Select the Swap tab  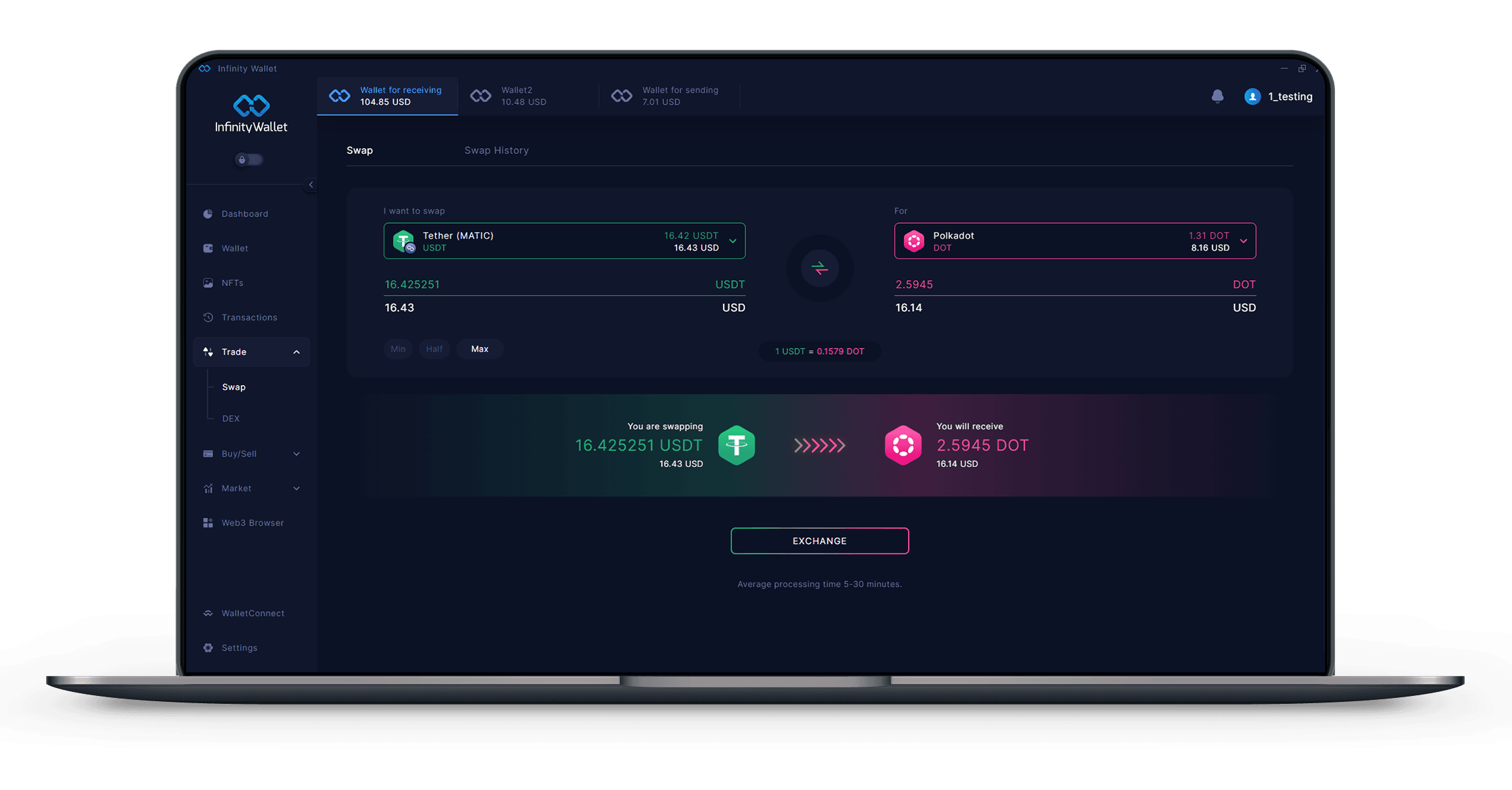(360, 151)
